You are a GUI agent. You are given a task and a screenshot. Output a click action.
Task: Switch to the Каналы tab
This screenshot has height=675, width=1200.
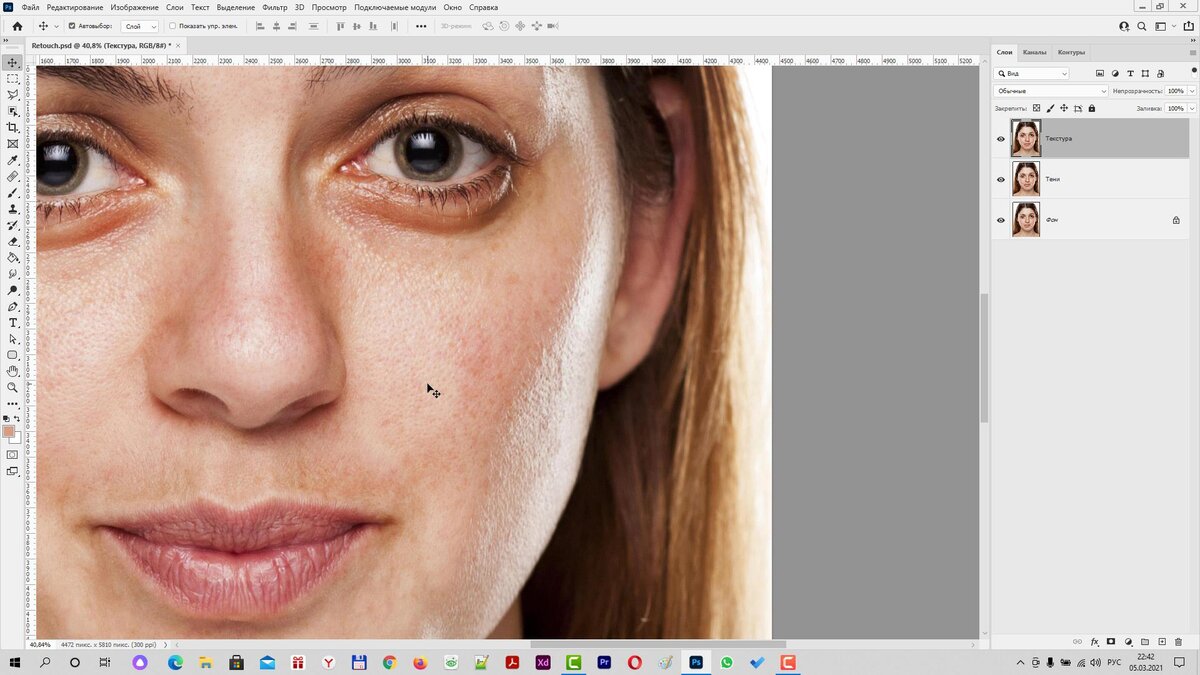point(1034,52)
